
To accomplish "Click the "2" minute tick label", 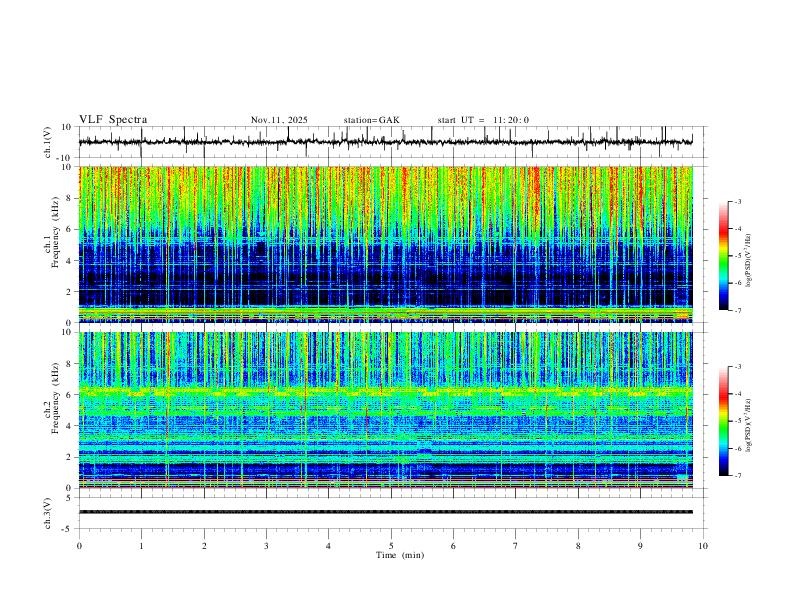I will coord(204,546).
